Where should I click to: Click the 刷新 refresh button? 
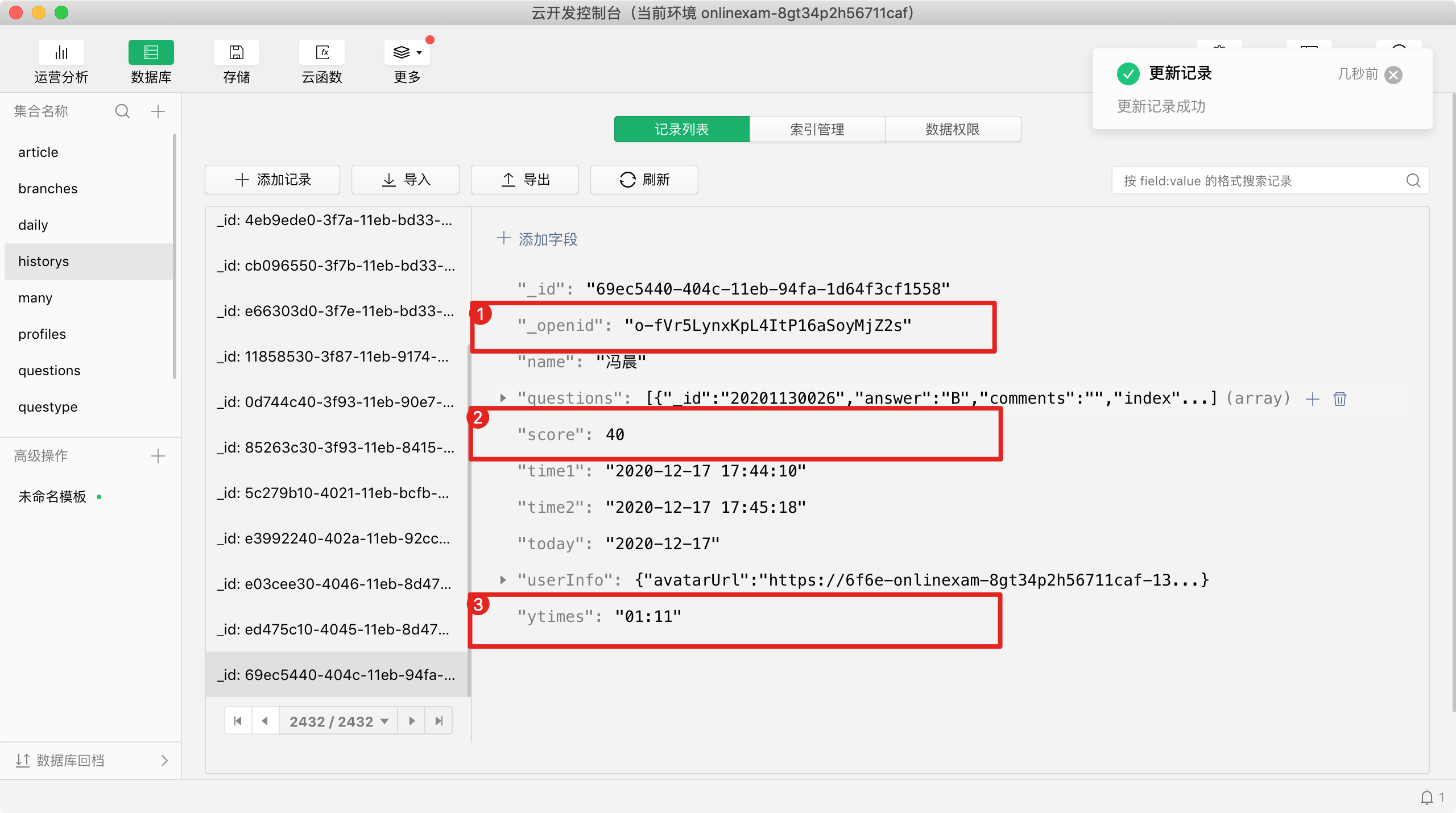click(x=644, y=180)
